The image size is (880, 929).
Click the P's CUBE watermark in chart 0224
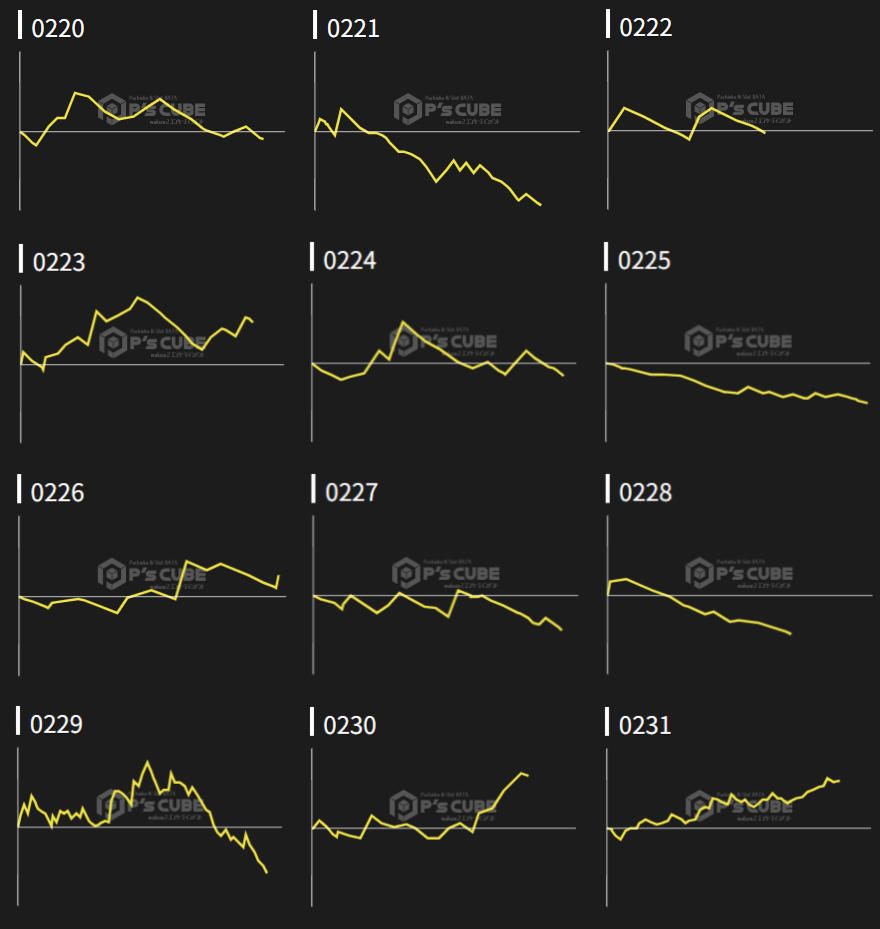447,342
